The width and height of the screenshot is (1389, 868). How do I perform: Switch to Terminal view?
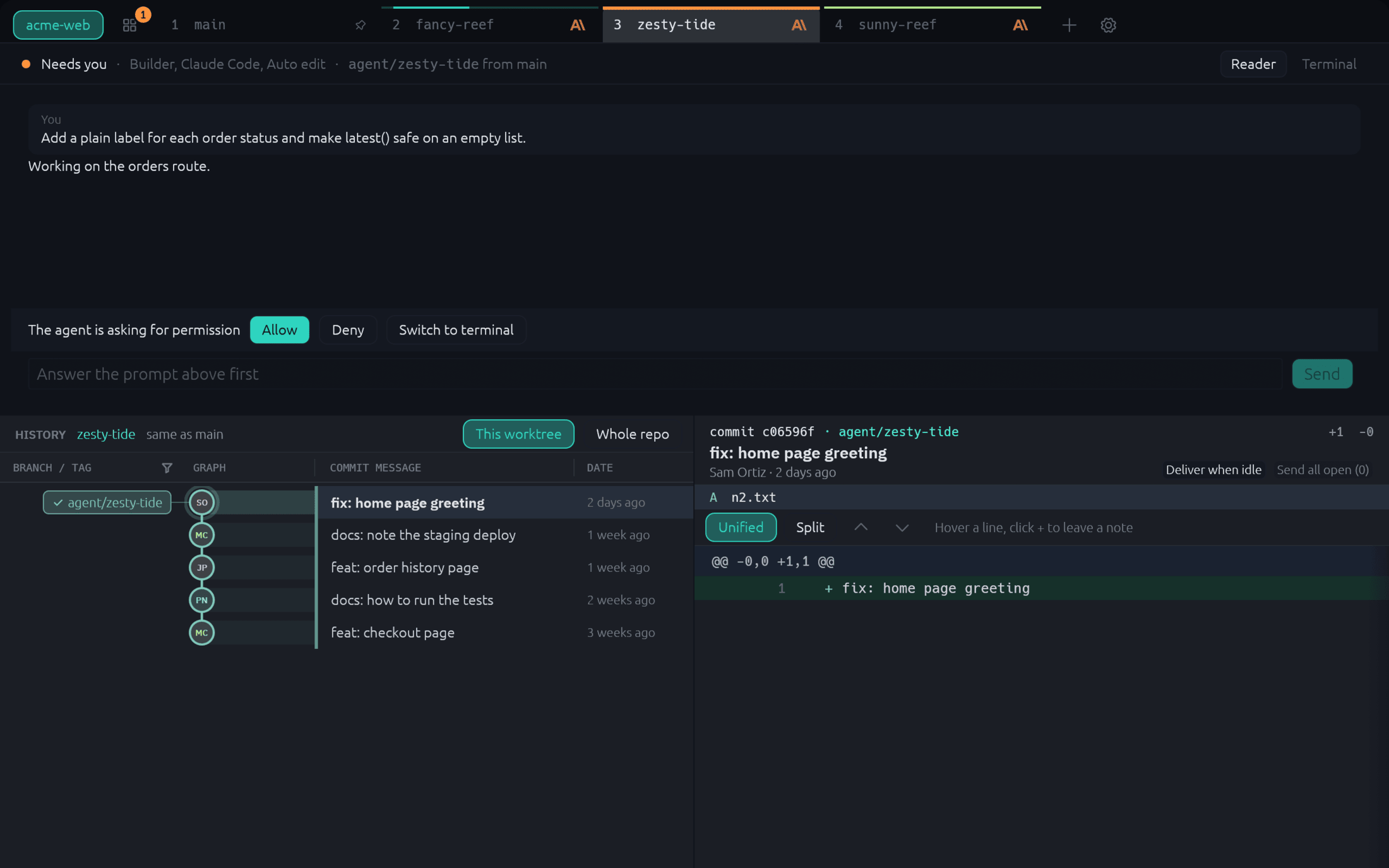pos(1328,64)
